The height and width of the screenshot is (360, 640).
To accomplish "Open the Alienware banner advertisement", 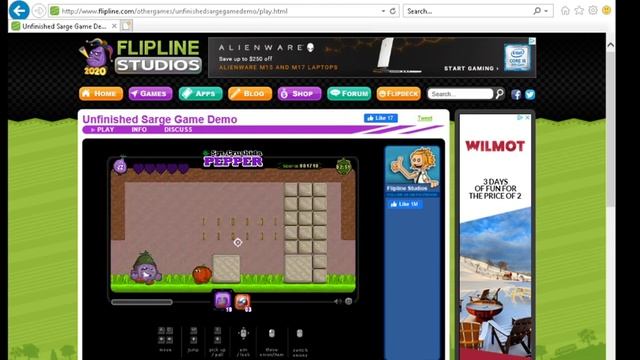I will (372, 58).
